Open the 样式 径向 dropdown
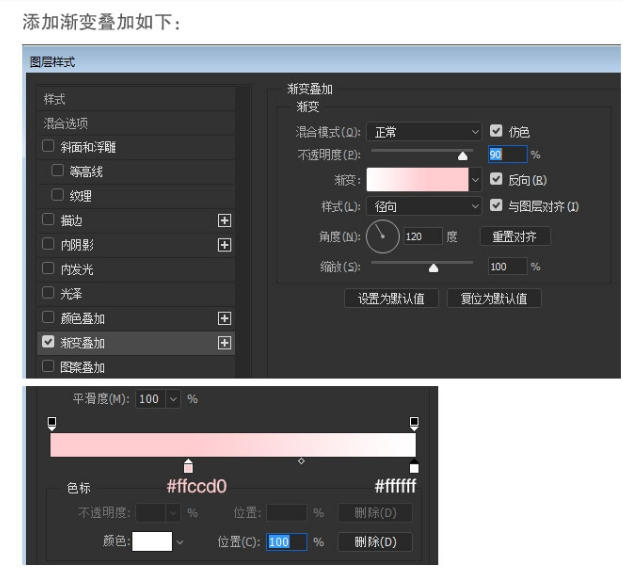 click(424, 206)
